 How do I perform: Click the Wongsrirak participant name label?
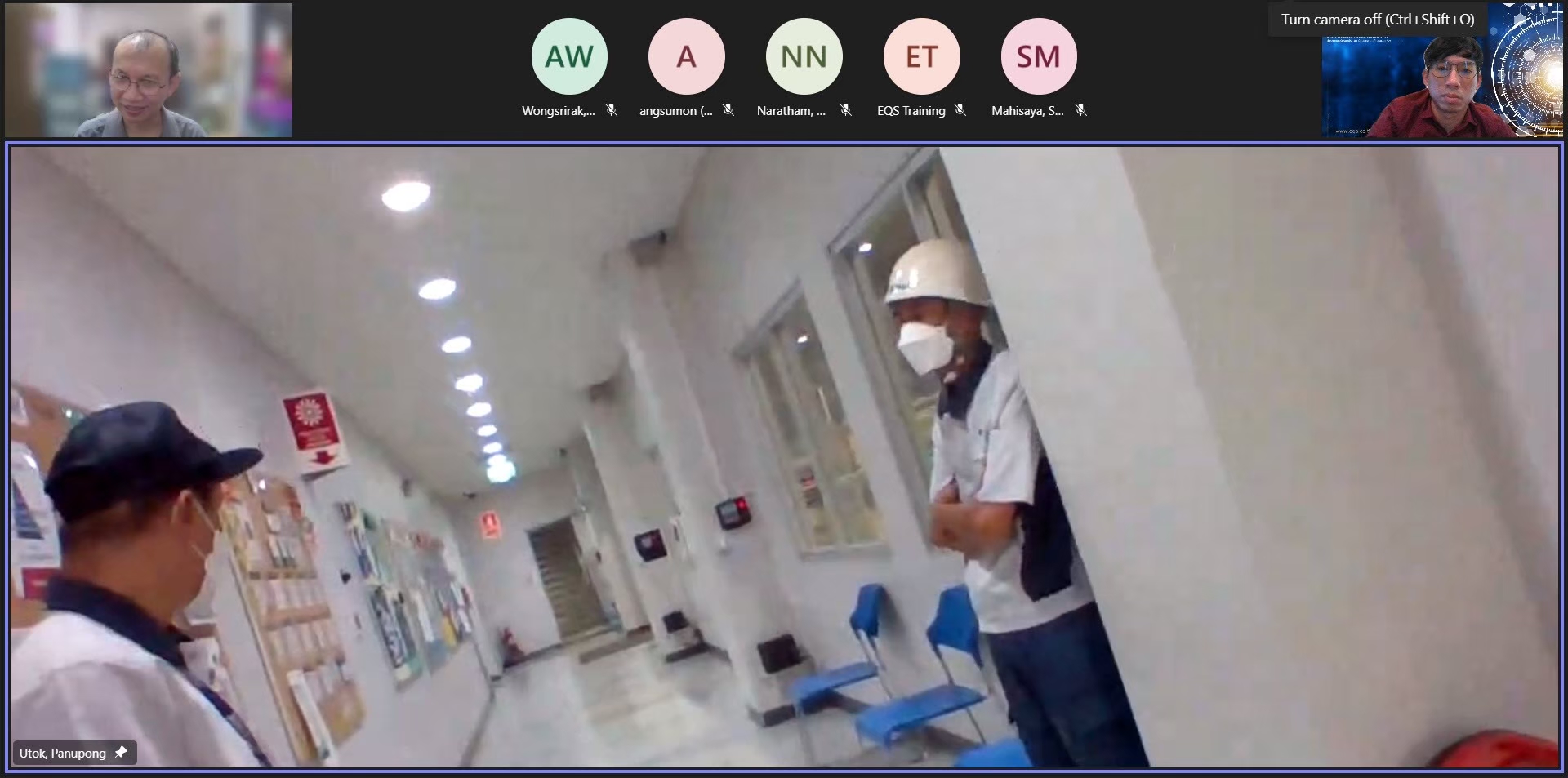click(559, 111)
